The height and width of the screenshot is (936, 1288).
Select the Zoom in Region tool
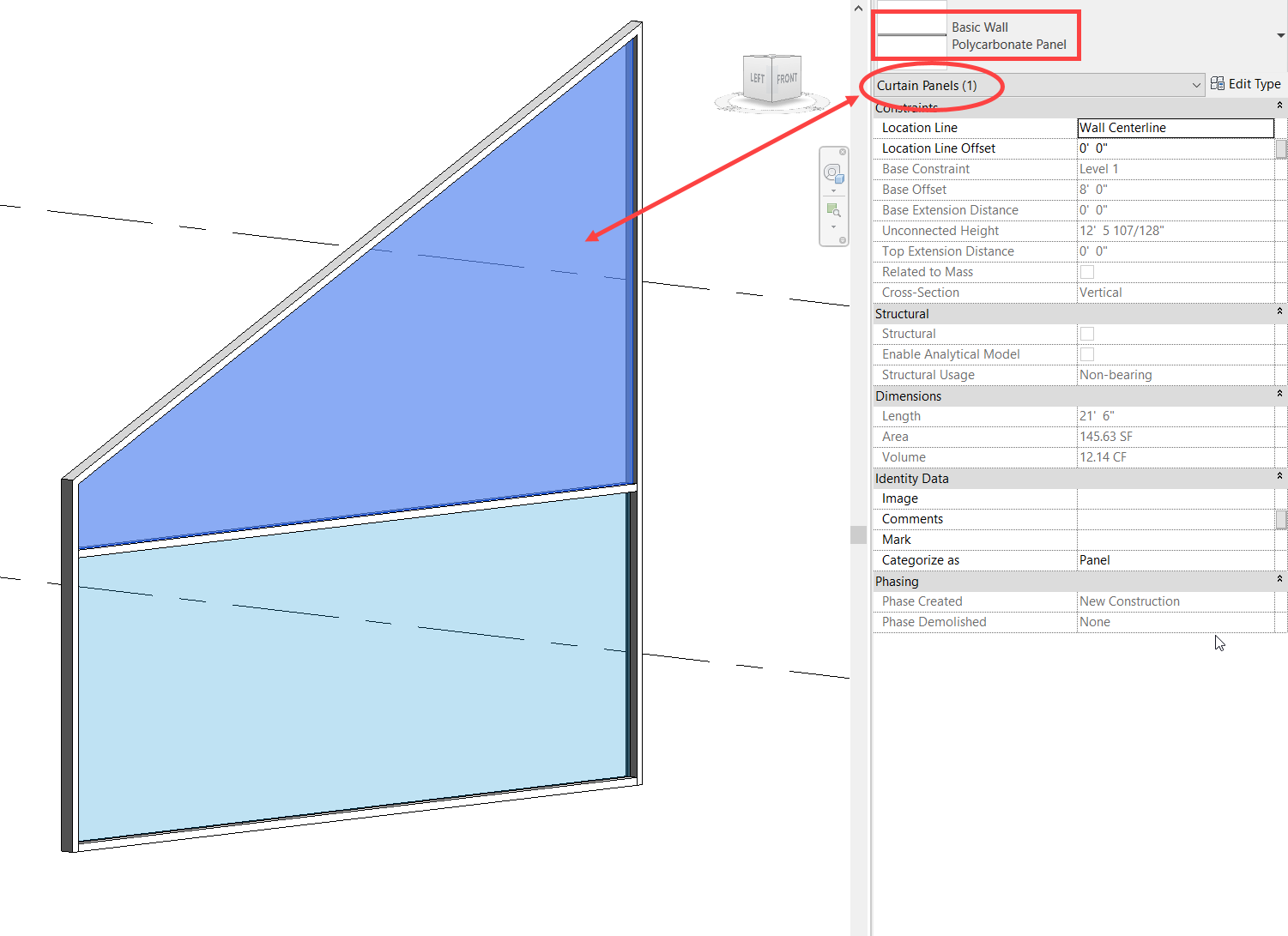[831, 208]
